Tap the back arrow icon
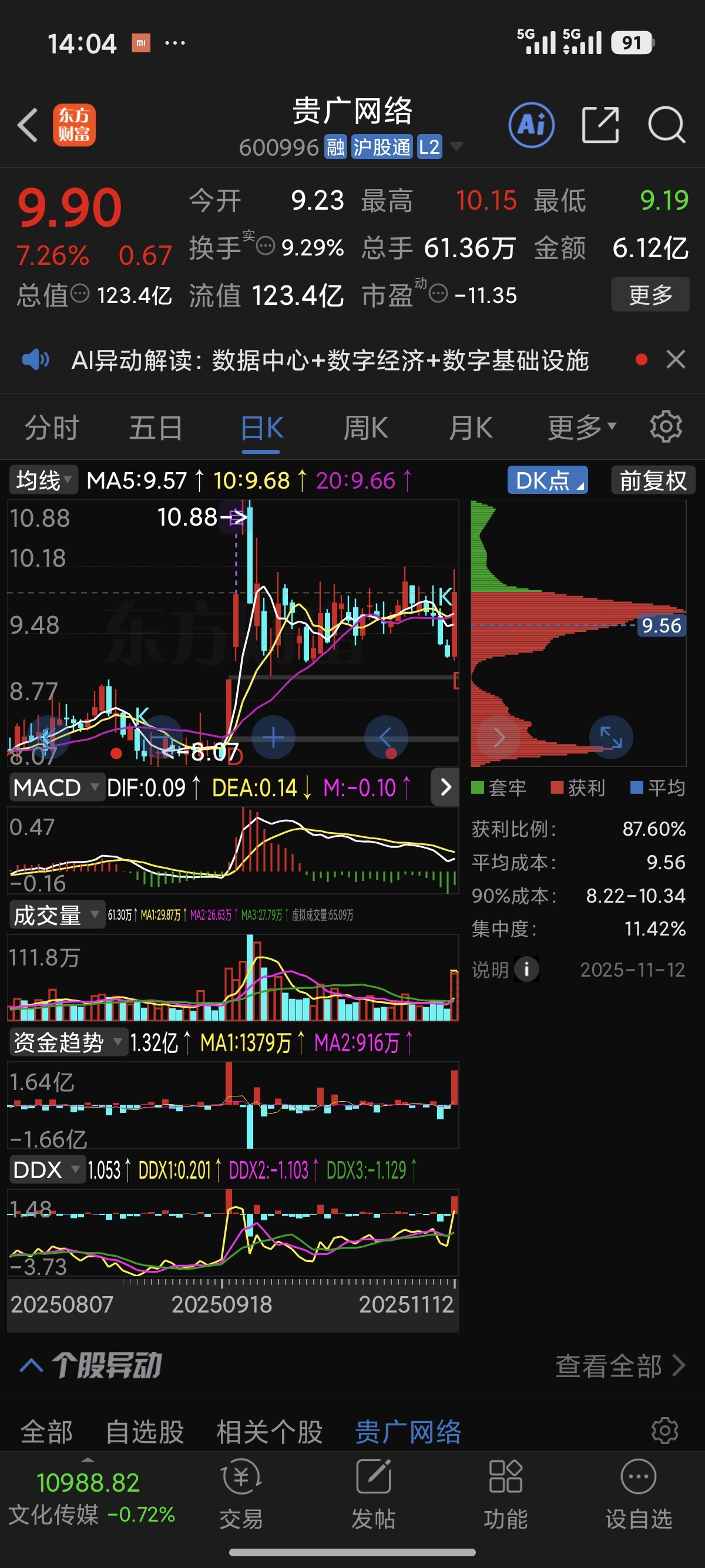 click(x=28, y=126)
